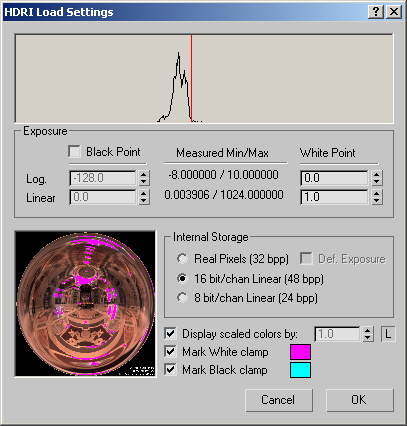
Task: Select Real Pixels (32 bpp) storage
Action: point(182,259)
